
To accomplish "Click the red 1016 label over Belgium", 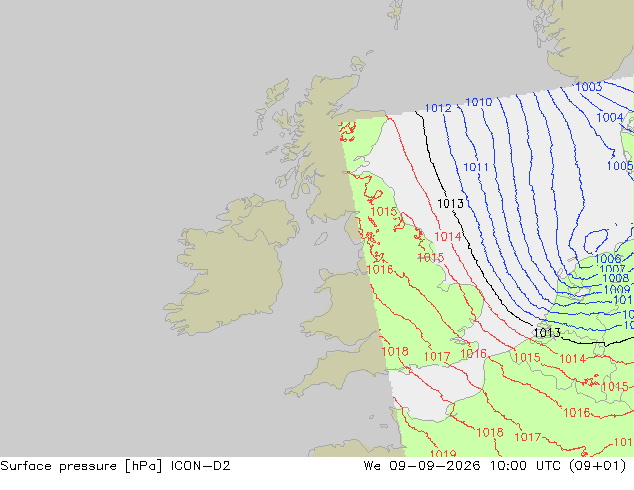I will coord(577,413).
